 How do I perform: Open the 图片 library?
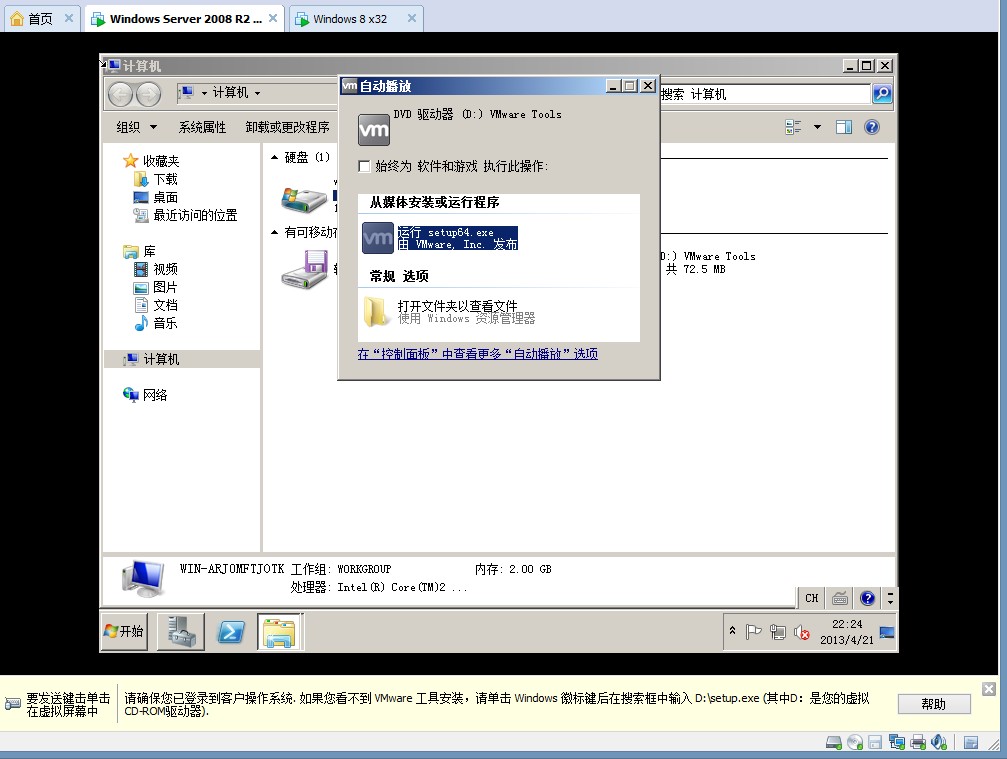(x=155, y=287)
